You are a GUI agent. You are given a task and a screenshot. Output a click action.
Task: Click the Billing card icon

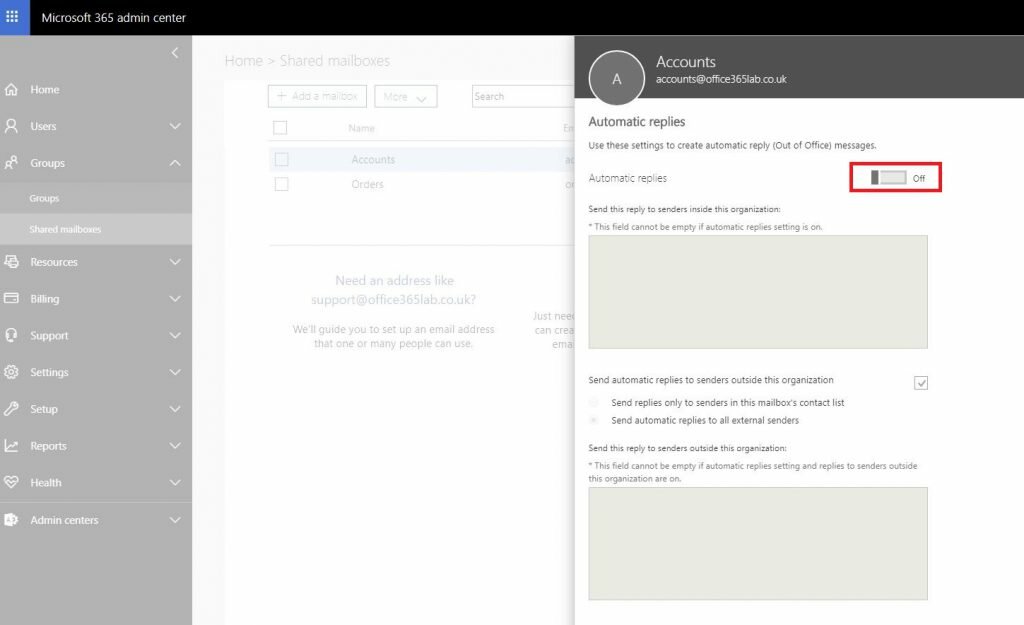point(11,298)
